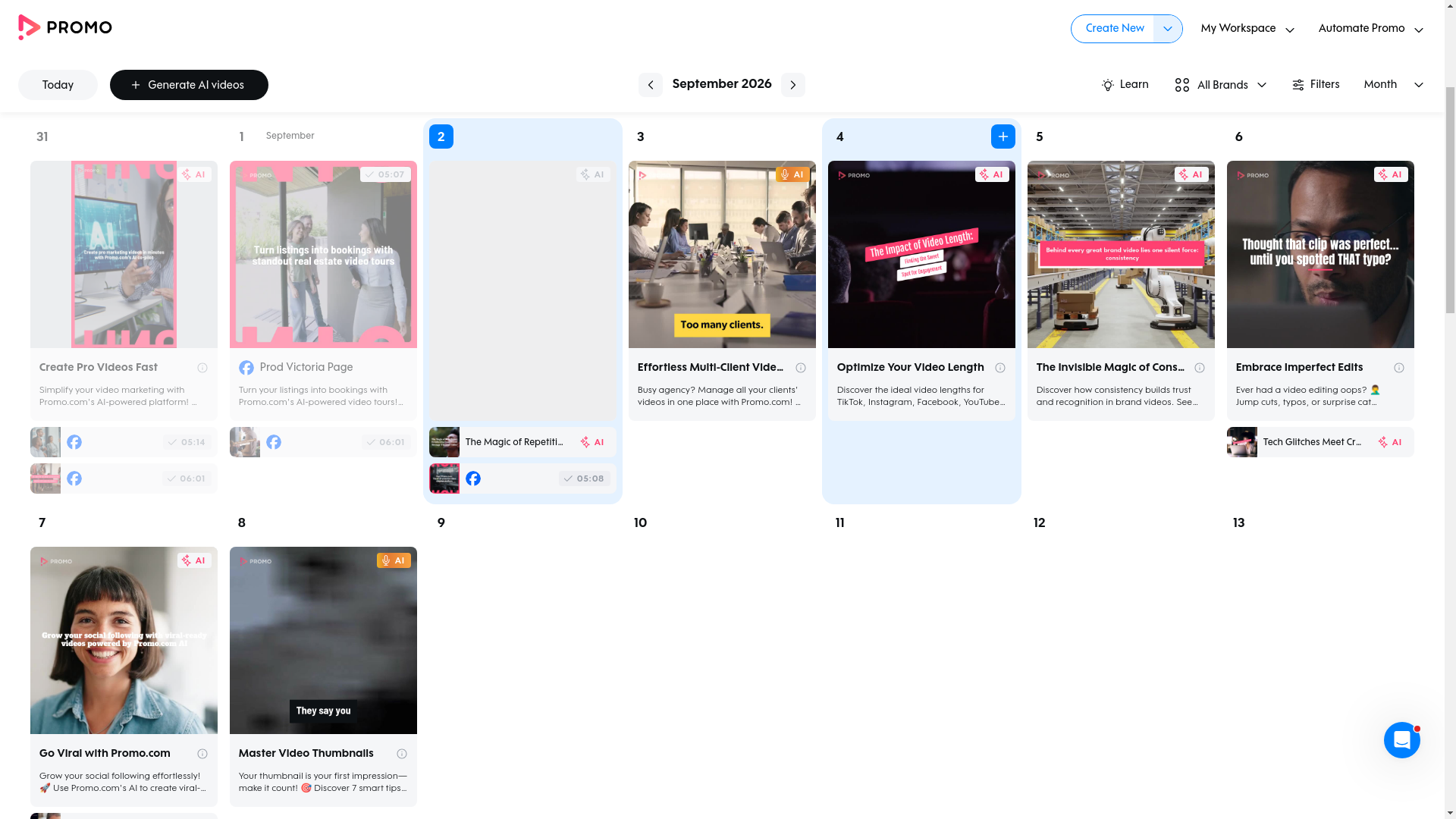Screen dimensions: 1456x819
Task: Open the warehouse robot consistency video thumbnail
Action: tap(1121, 255)
